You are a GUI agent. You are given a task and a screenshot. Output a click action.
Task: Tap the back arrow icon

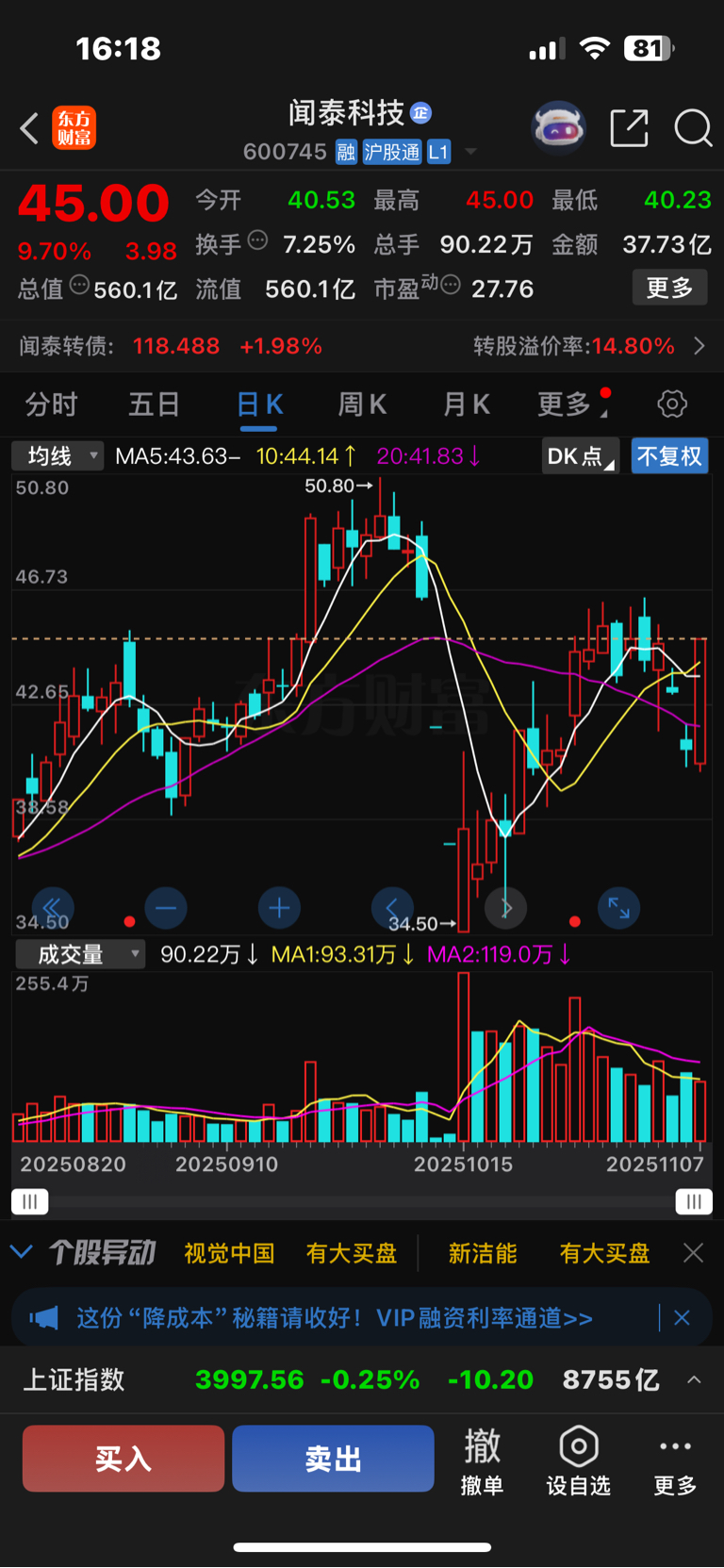(x=29, y=128)
